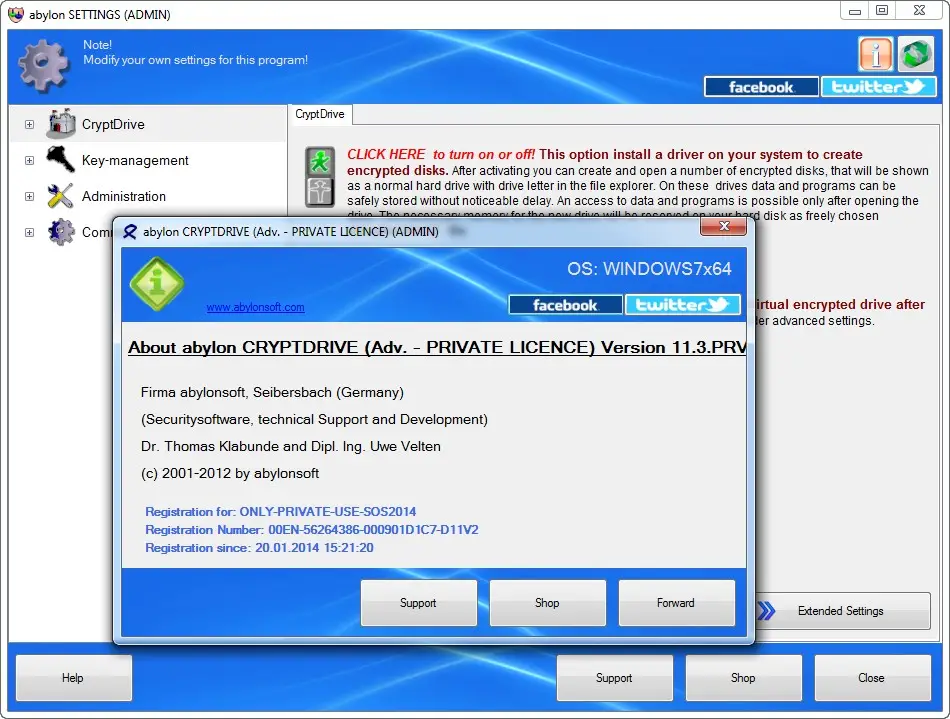Open twitter button in settings window header
This screenshot has height=719, width=950.
click(x=879, y=87)
